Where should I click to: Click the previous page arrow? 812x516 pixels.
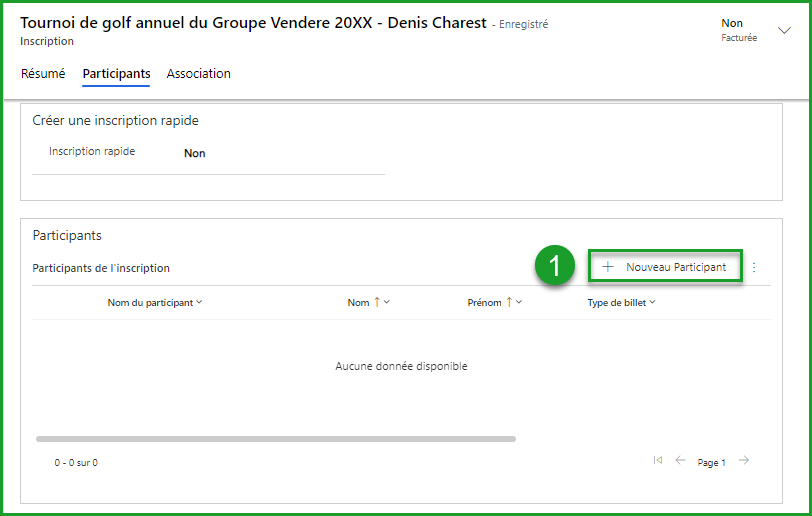coord(680,461)
